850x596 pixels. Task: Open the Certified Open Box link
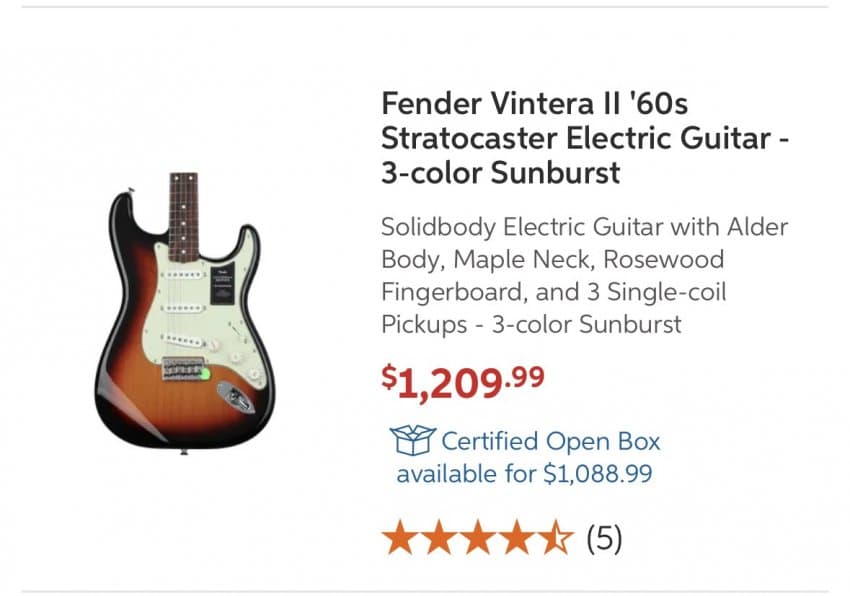point(550,441)
